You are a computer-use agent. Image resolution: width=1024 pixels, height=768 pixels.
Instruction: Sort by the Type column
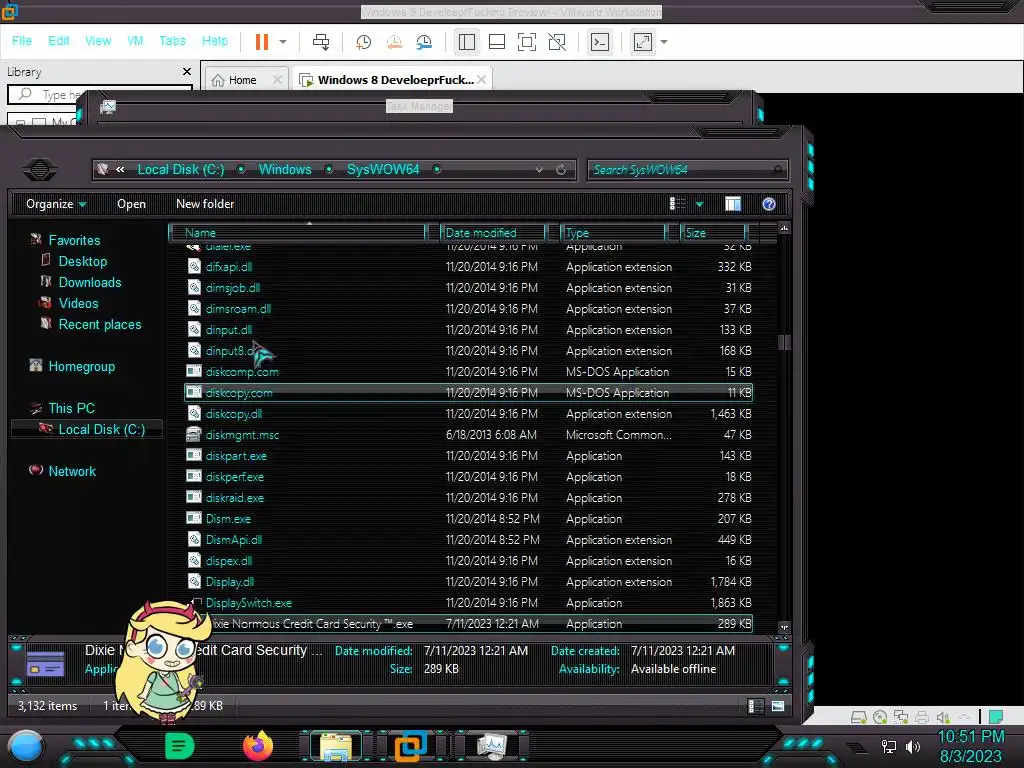613,232
